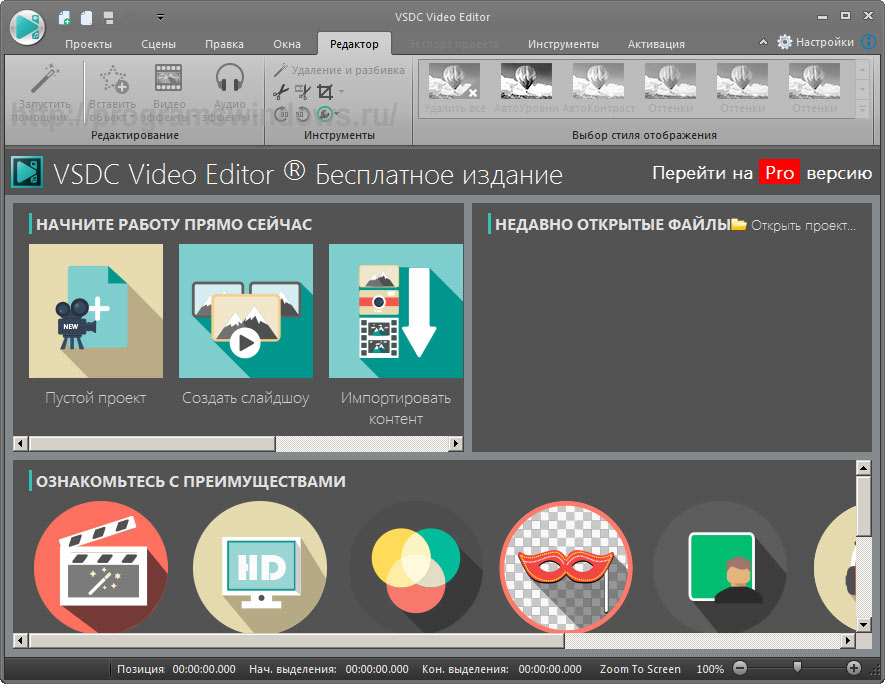Click the Нач. выделения time value
The width and height of the screenshot is (885, 684).
(x=377, y=669)
